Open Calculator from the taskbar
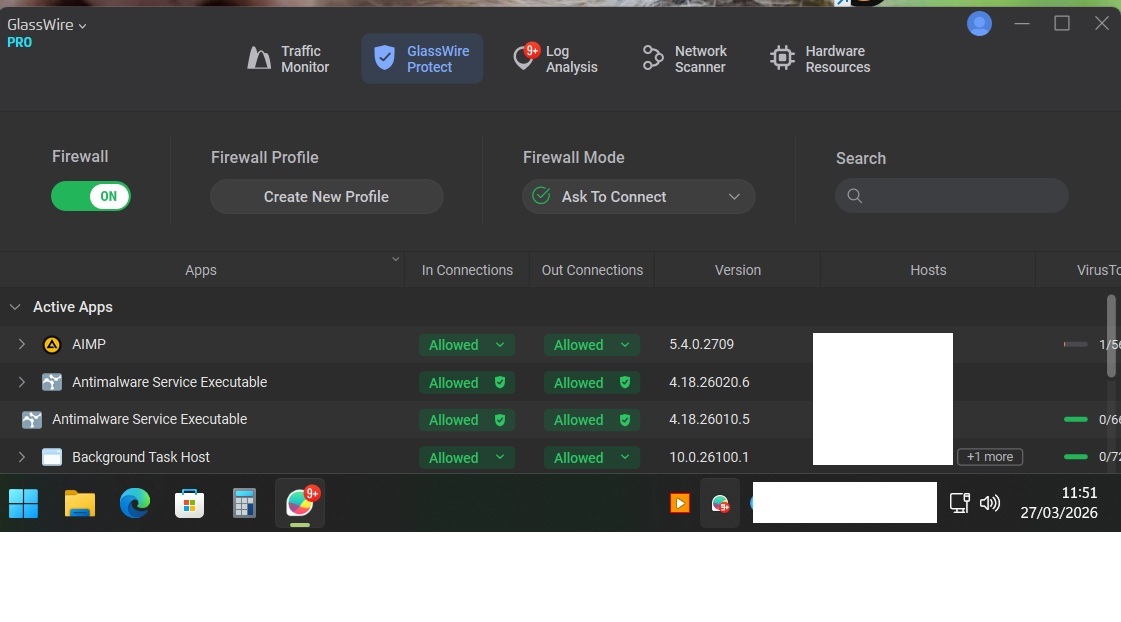 click(x=244, y=503)
